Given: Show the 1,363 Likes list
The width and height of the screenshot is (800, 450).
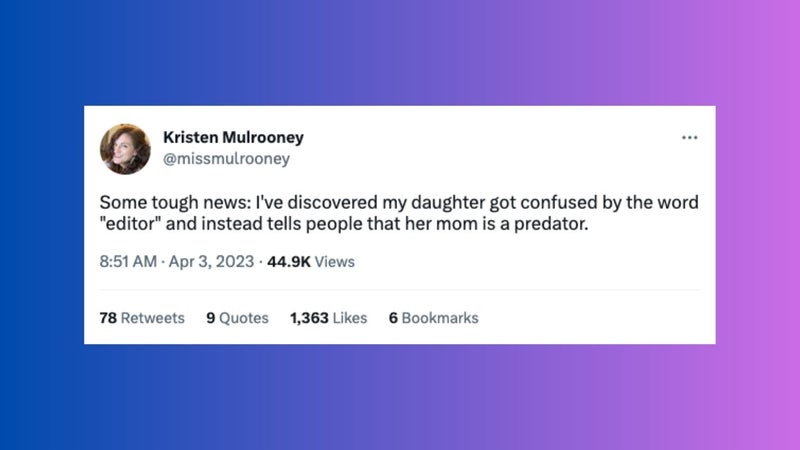Looking at the screenshot, I should click(x=329, y=318).
